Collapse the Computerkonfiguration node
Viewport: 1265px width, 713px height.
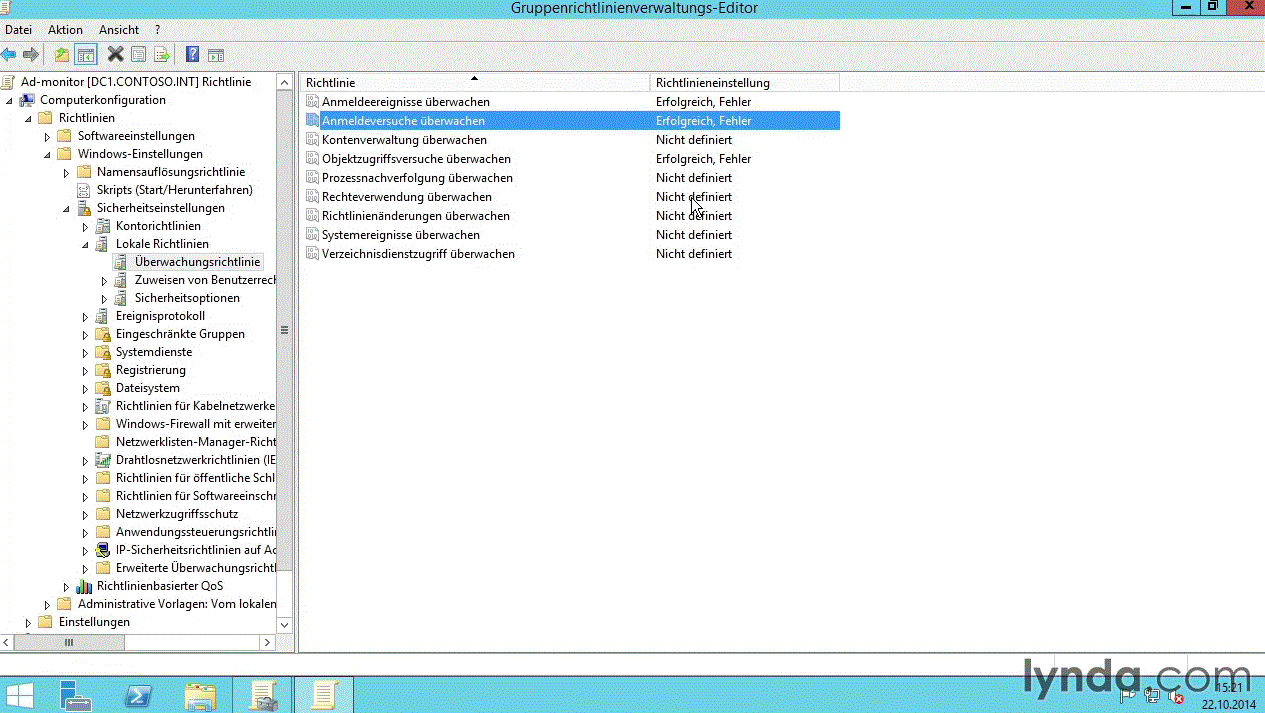pos(9,101)
